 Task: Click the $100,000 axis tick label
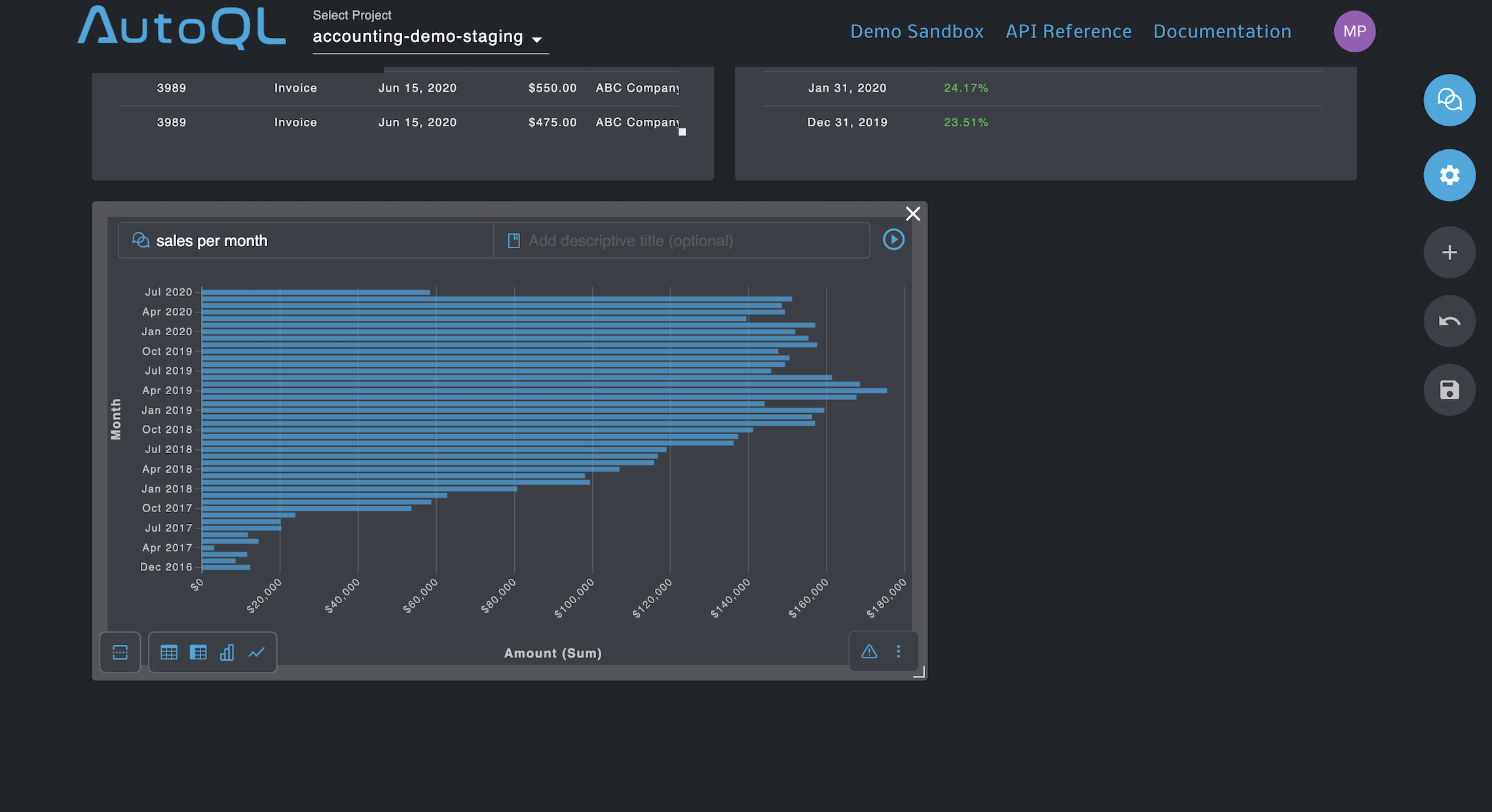pos(574,599)
